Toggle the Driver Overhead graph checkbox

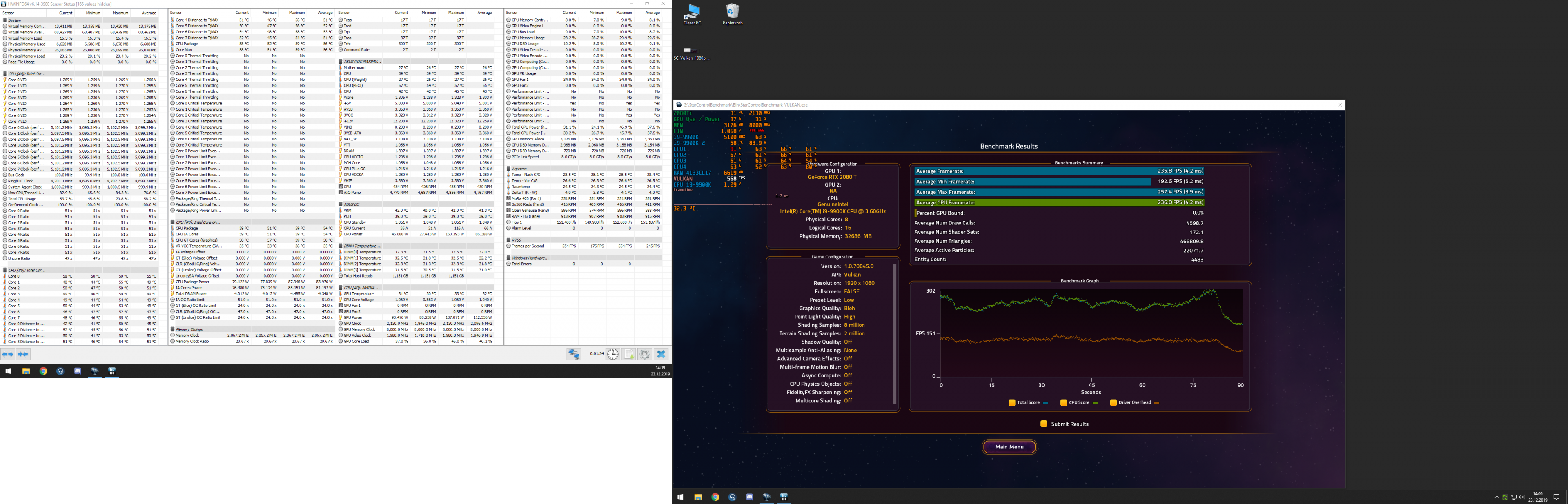tap(1114, 402)
